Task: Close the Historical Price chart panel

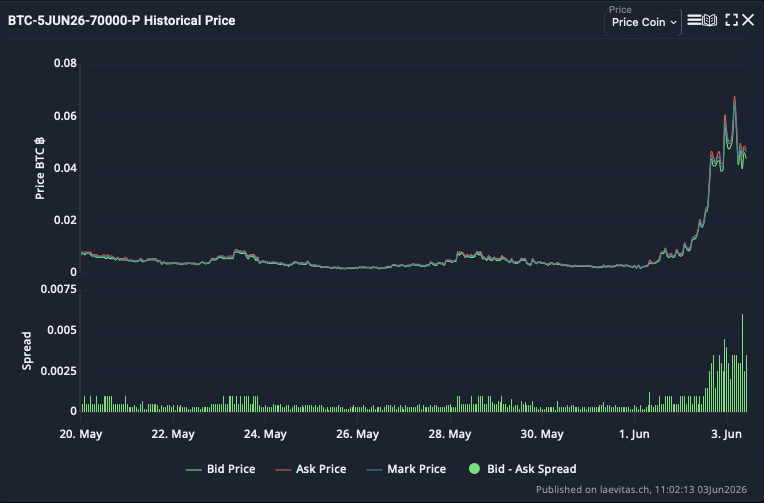Action: 748,20
